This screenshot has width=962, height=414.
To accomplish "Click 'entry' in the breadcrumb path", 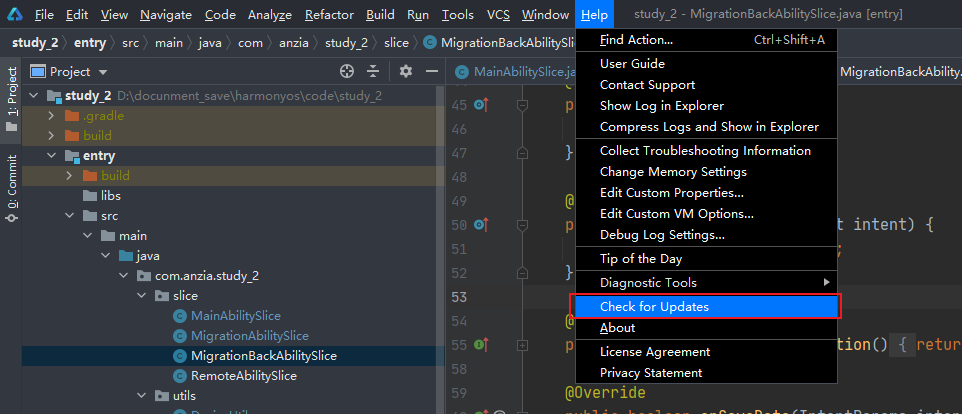I will 89,43.
